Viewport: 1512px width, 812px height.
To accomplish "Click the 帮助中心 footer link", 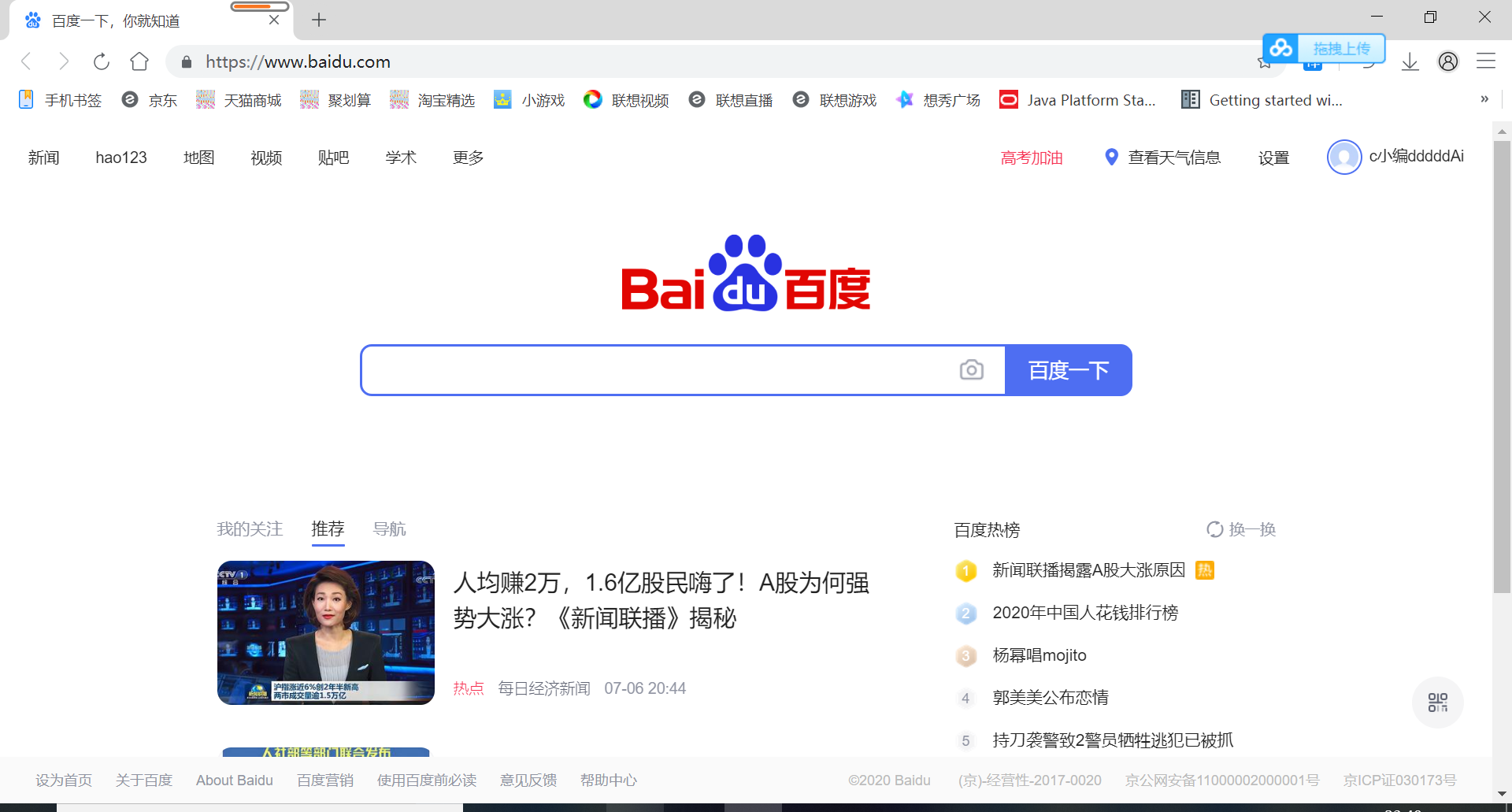I will (609, 780).
